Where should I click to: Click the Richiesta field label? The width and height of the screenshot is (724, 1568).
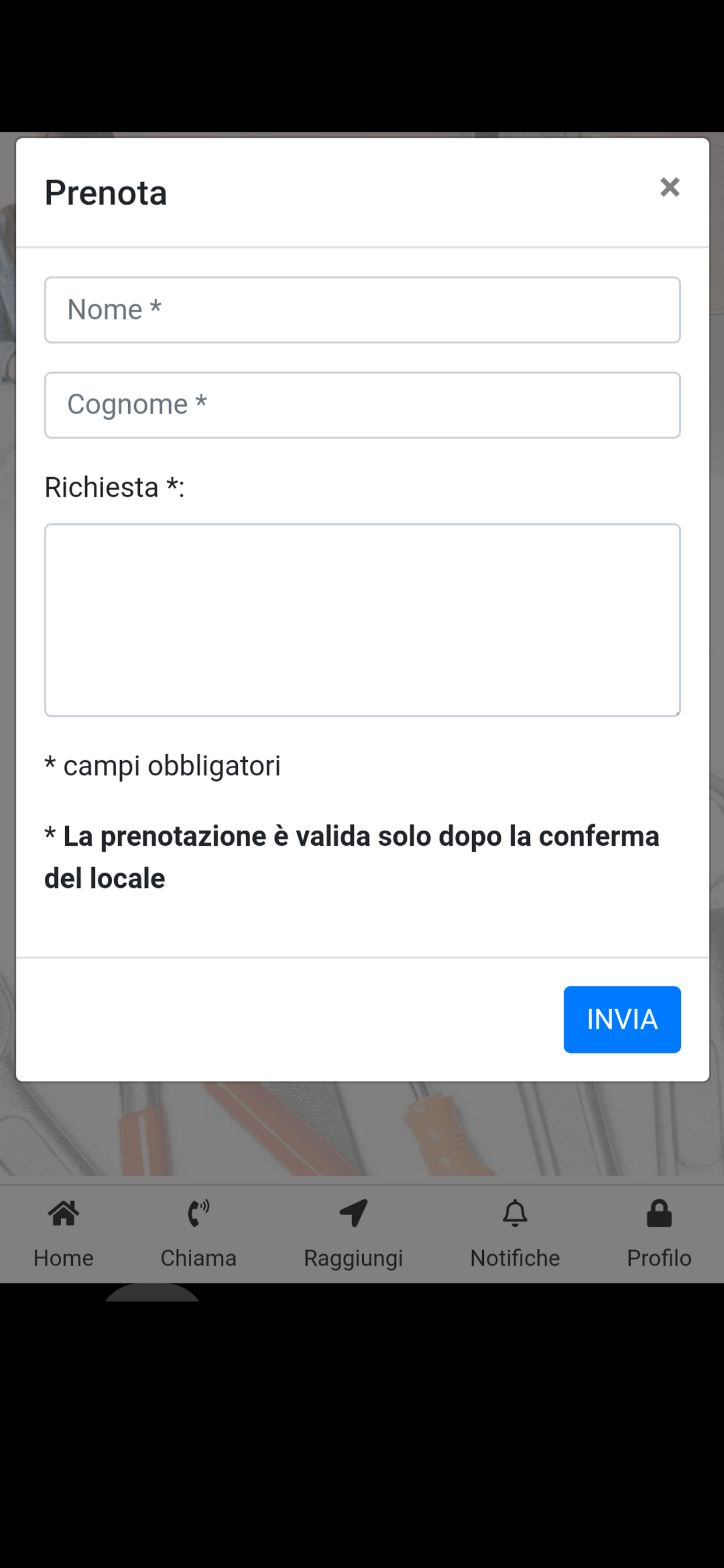[x=114, y=488]
